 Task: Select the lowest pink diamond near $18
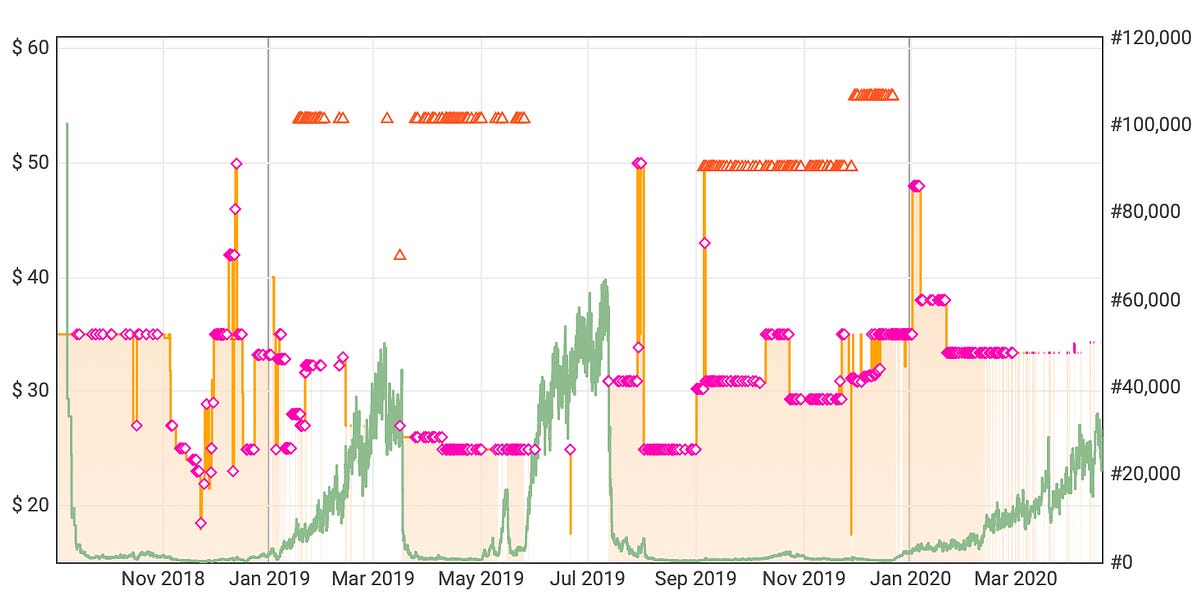tap(200, 521)
